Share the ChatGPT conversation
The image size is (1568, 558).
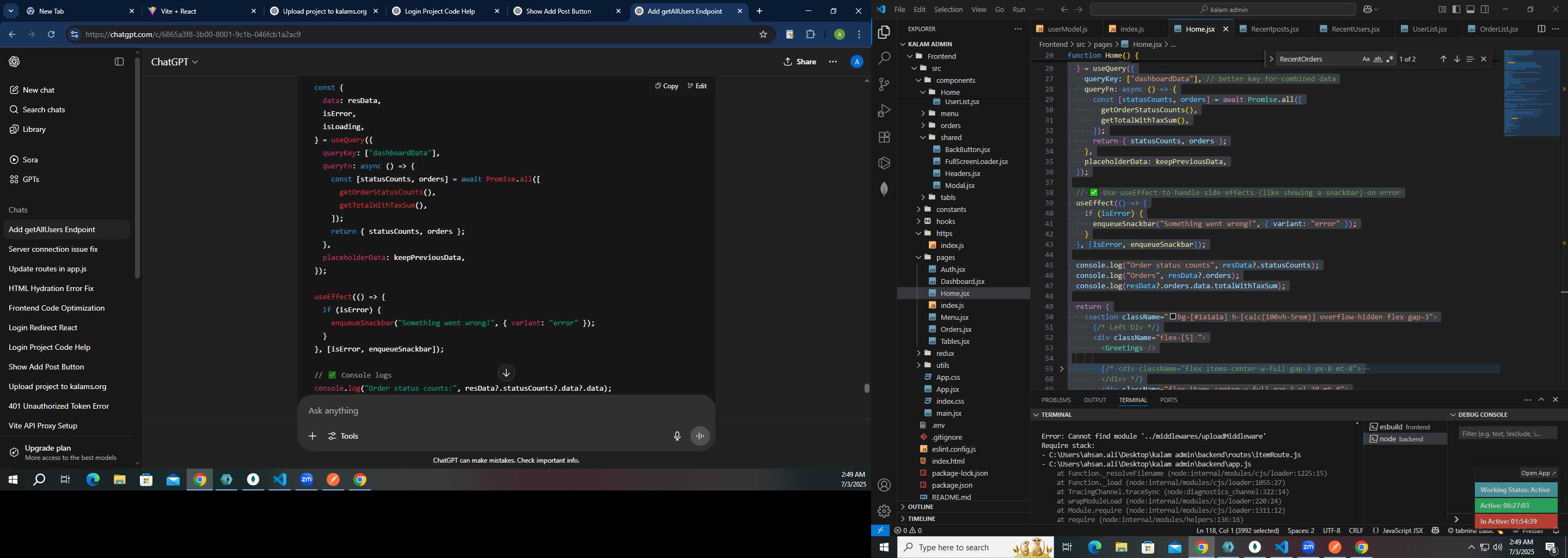pos(800,62)
